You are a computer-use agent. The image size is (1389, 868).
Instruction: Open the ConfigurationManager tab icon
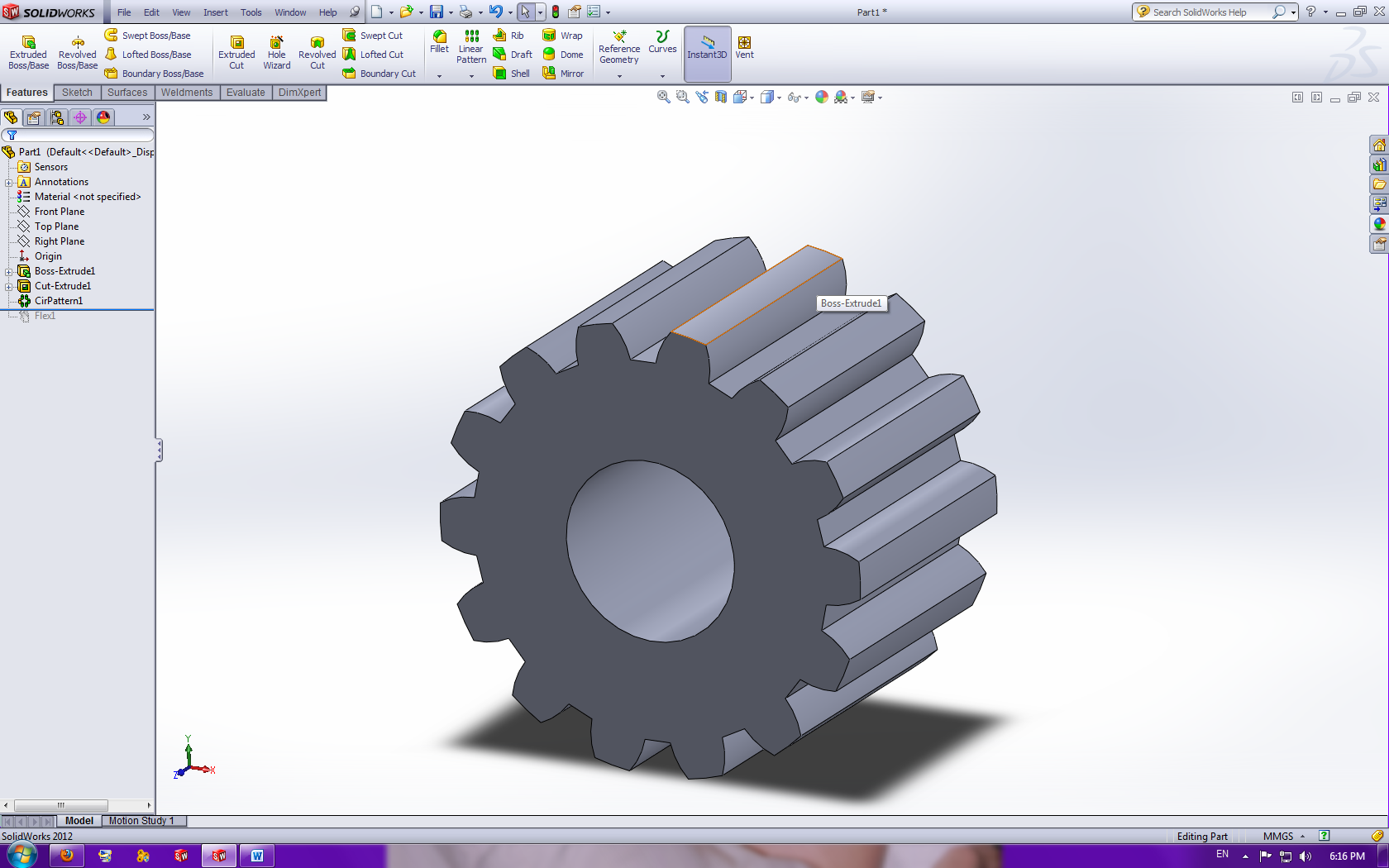57,117
